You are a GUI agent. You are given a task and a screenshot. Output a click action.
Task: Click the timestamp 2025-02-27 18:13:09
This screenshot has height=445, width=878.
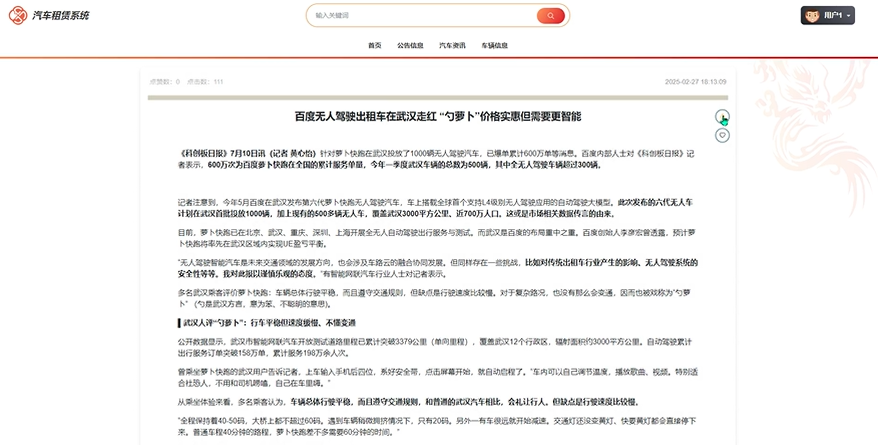[x=695, y=82]
